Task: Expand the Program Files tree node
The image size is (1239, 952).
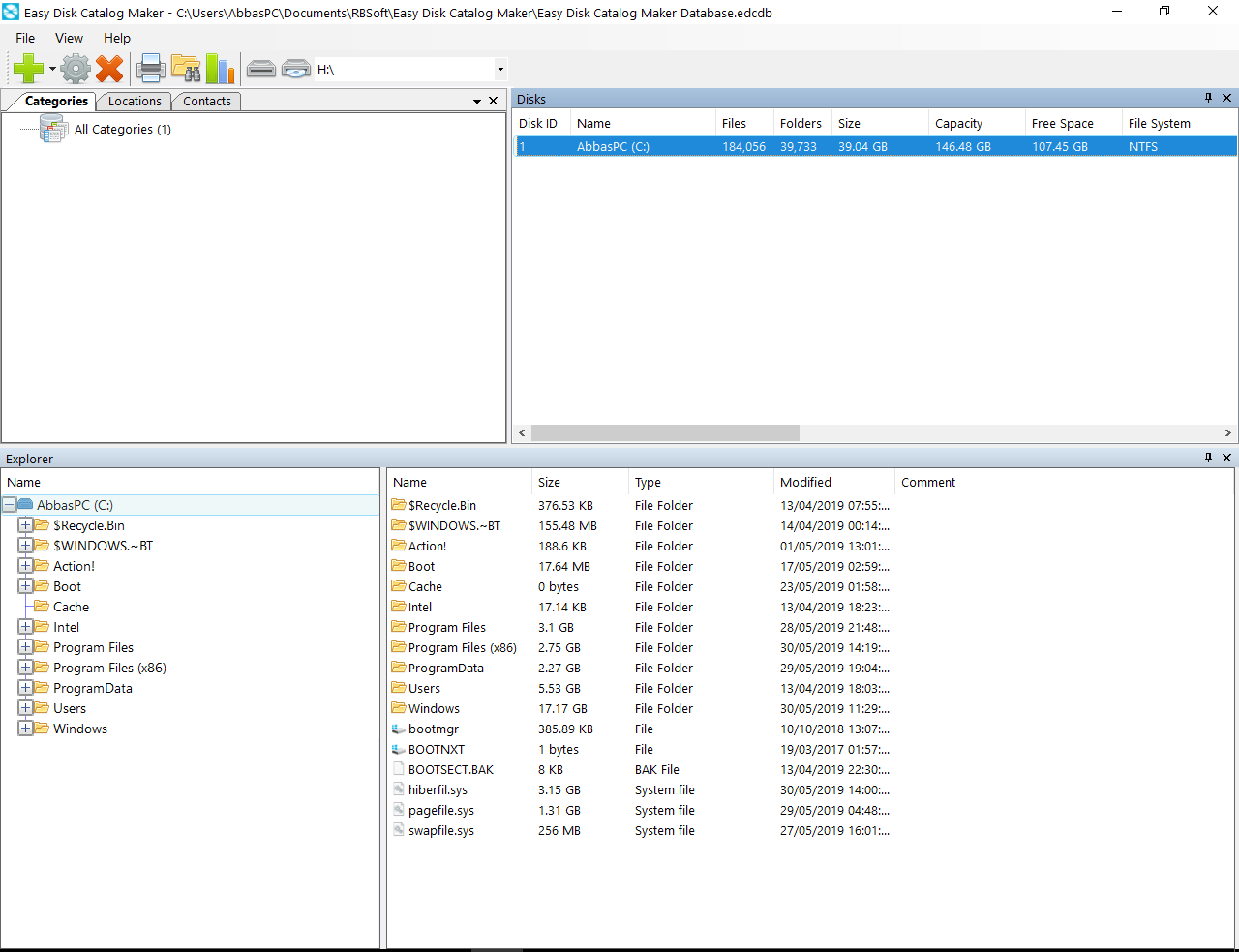Action: click(x=25, y=647)
